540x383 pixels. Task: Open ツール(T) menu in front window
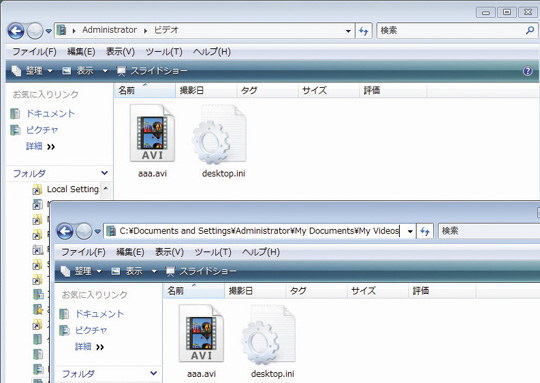pos(213,252)
